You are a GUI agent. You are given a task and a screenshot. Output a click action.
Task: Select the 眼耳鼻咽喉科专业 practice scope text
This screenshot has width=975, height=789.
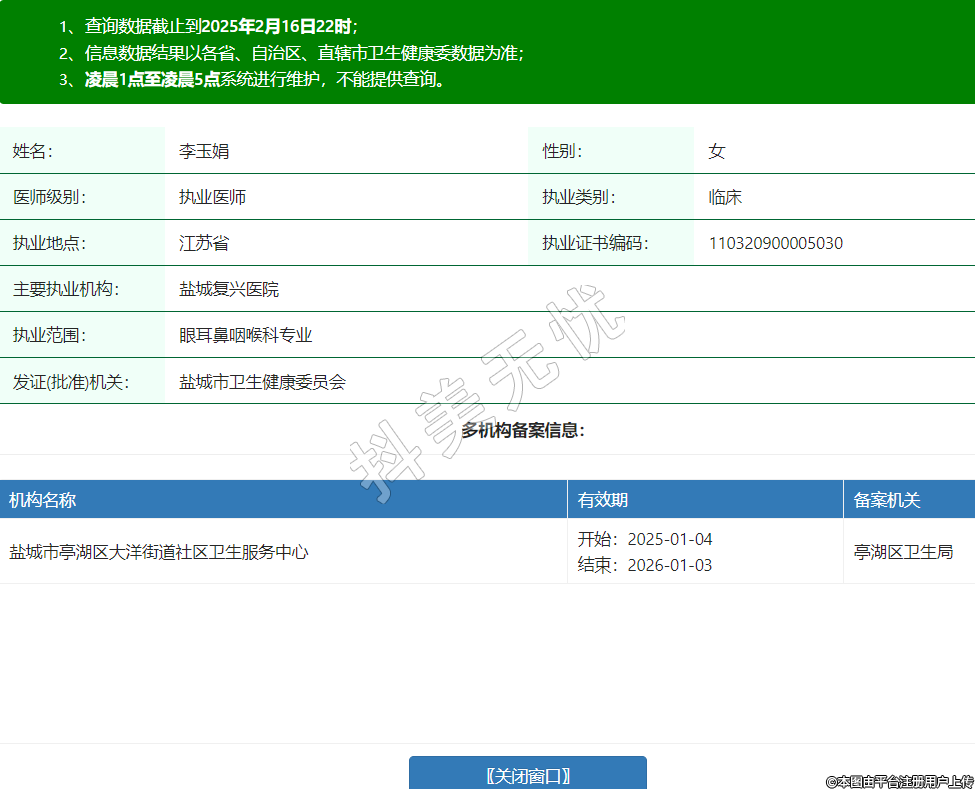tap(246, 335)
